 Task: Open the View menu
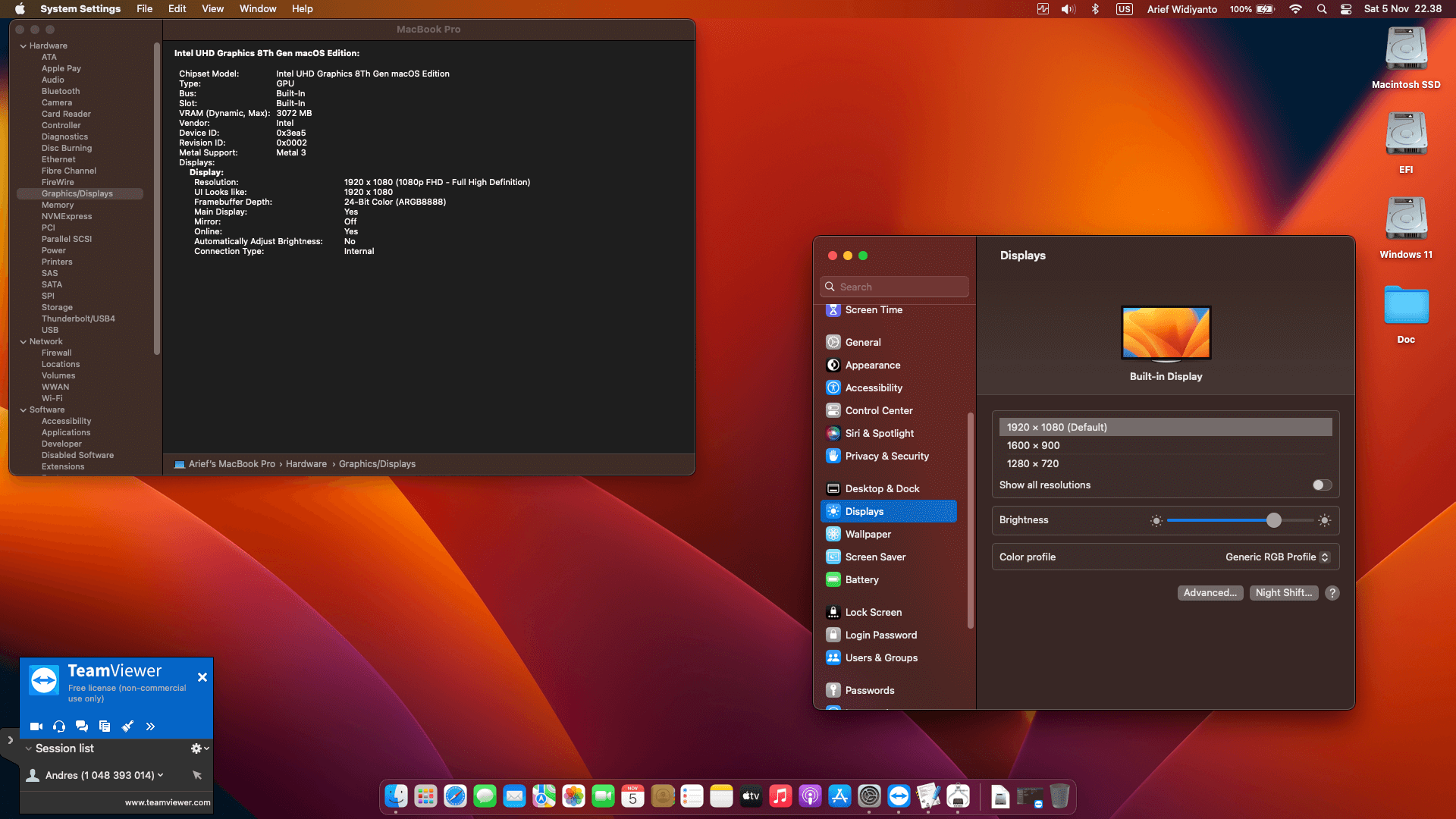pos(212,9)
